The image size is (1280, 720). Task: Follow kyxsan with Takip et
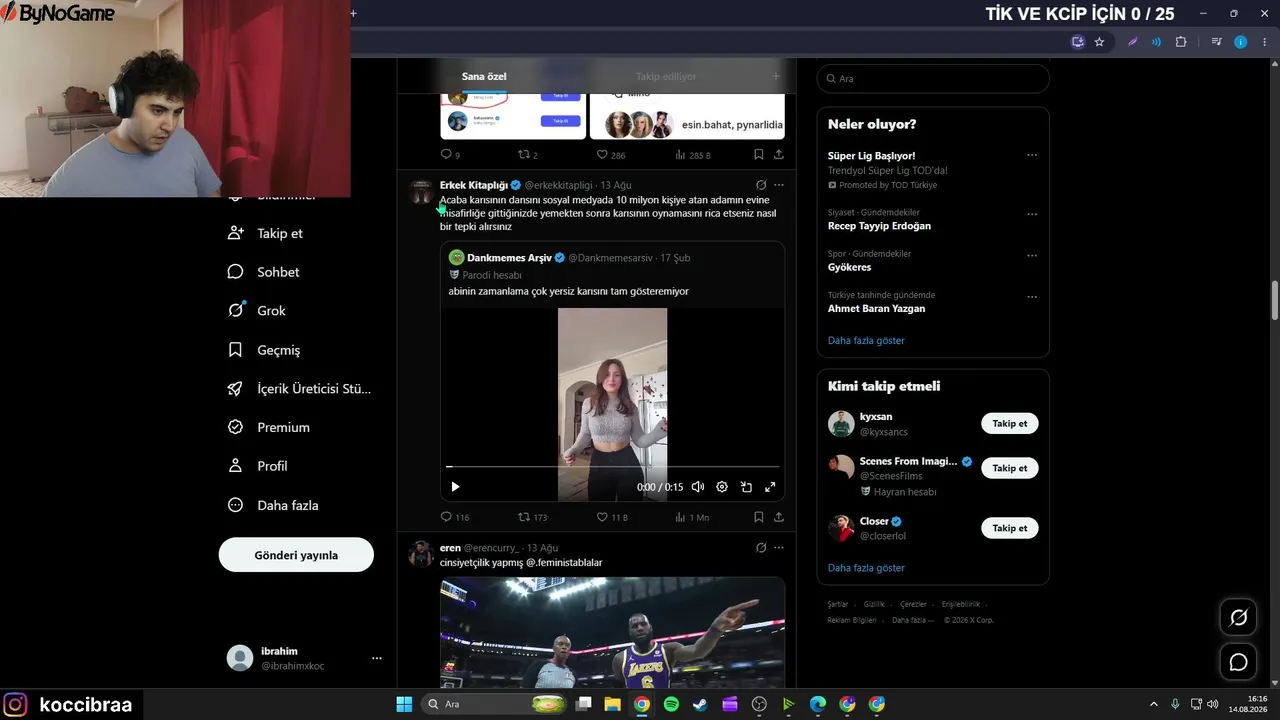1010,423
